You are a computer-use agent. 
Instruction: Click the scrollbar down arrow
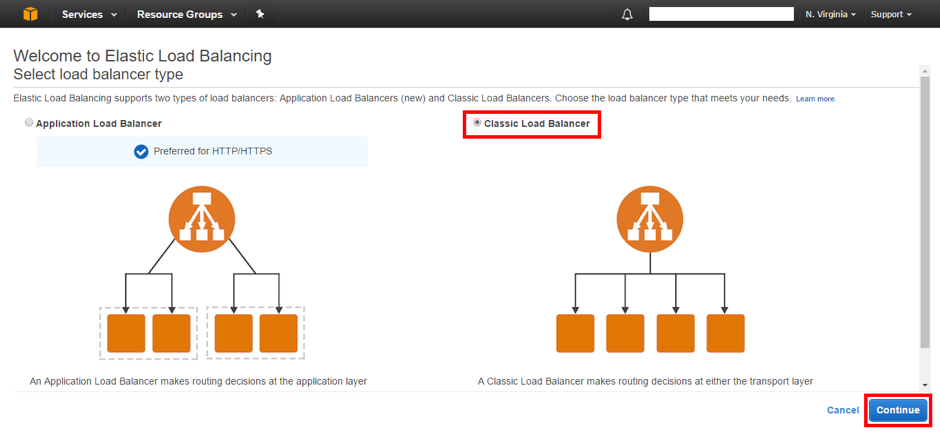[925, 385]
